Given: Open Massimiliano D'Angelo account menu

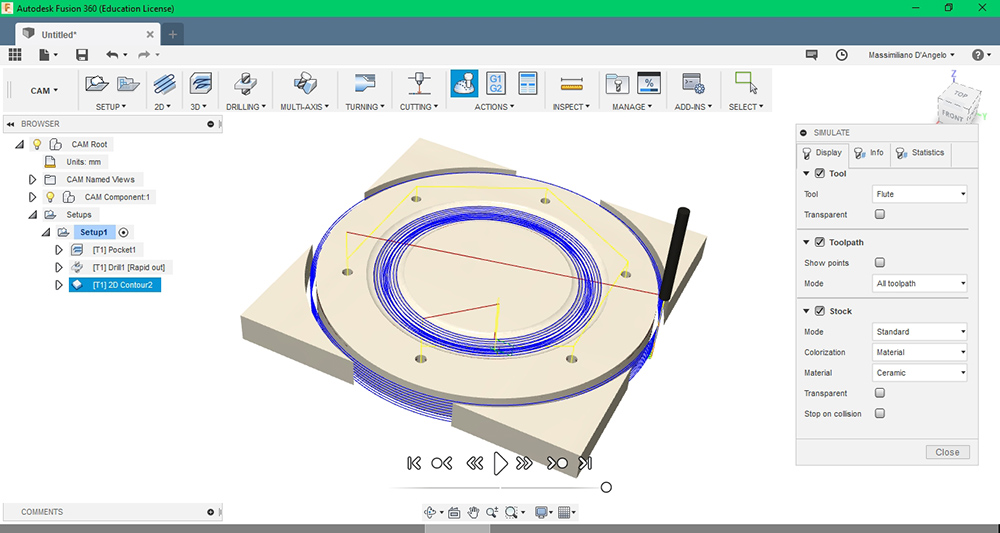Looking at the screenshot, I should coord(911,55).
